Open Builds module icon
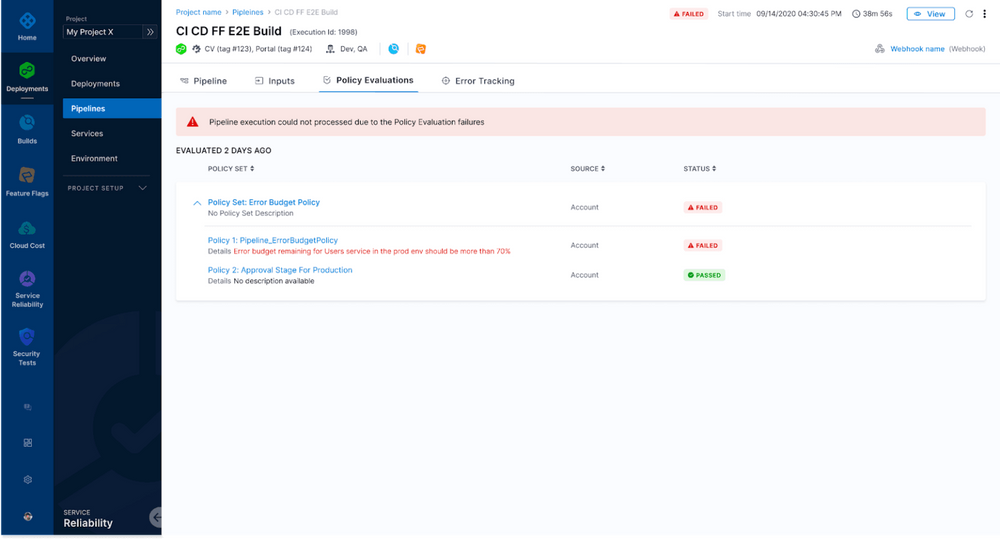This screenshot has height=540, width=1000. click(27, 129)
